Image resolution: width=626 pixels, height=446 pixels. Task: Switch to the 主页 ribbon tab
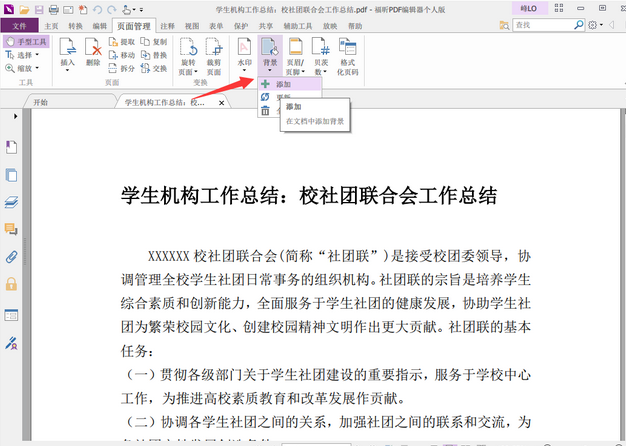(51, 26)
